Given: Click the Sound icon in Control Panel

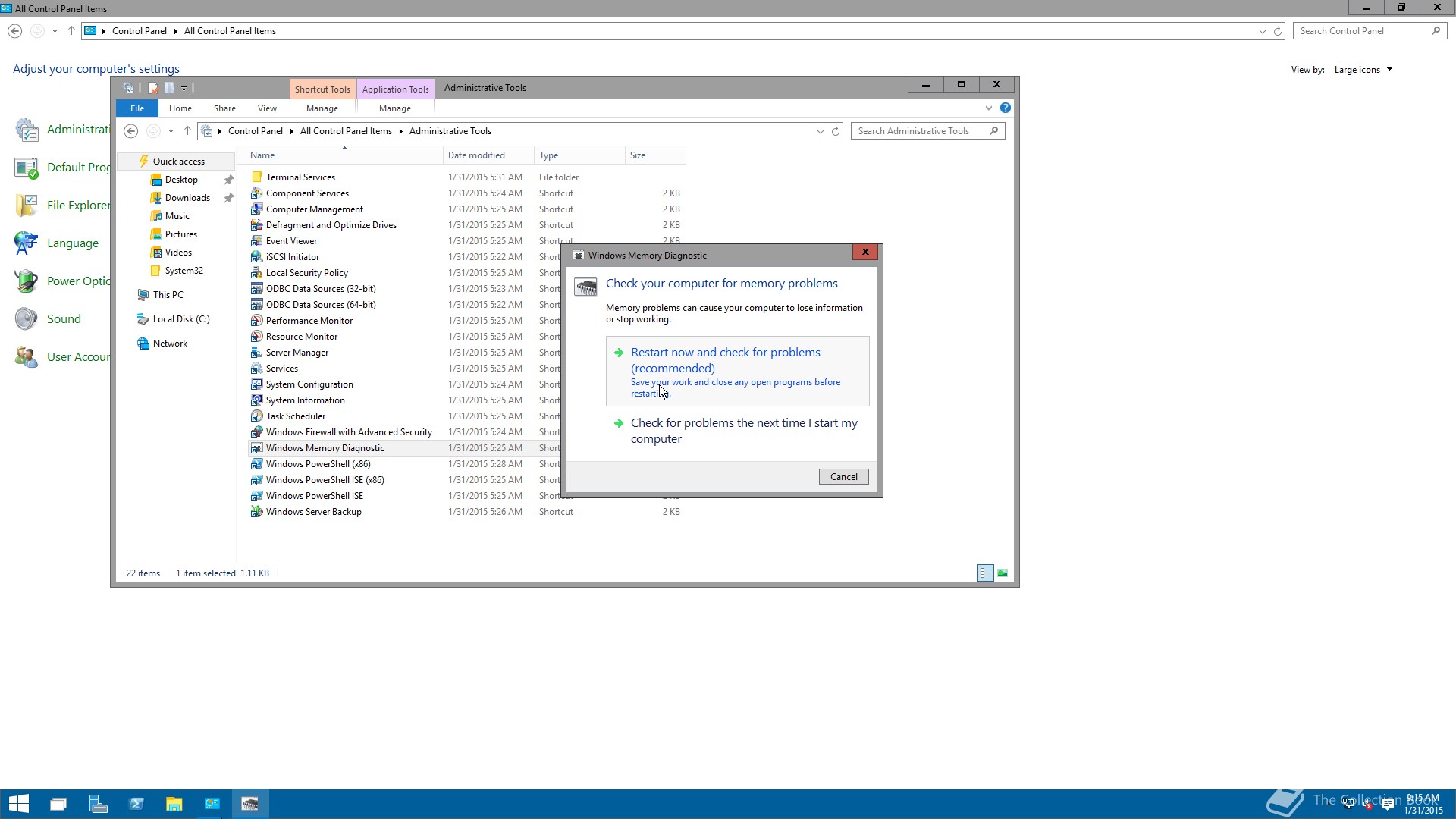Looking at the screenshot, I should click(x=26, y=319).
